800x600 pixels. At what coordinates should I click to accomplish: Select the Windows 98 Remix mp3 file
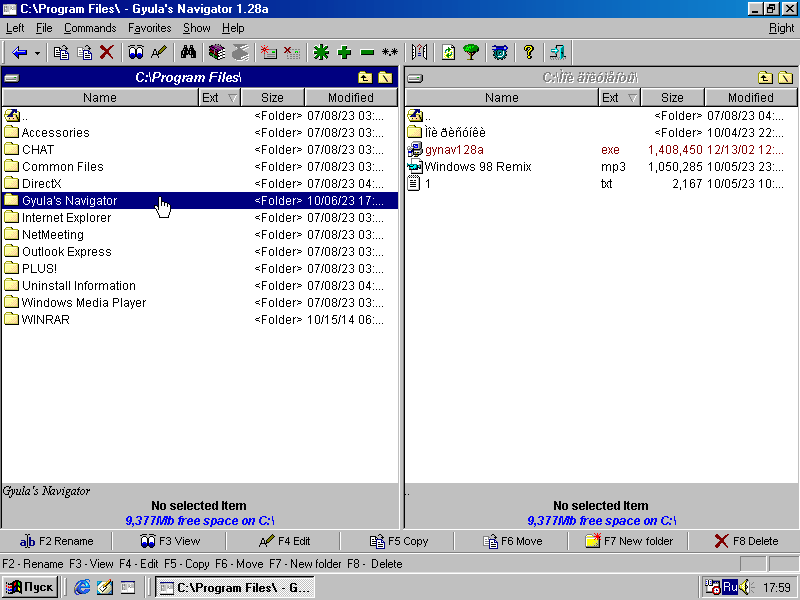click(x=478, y=167)
